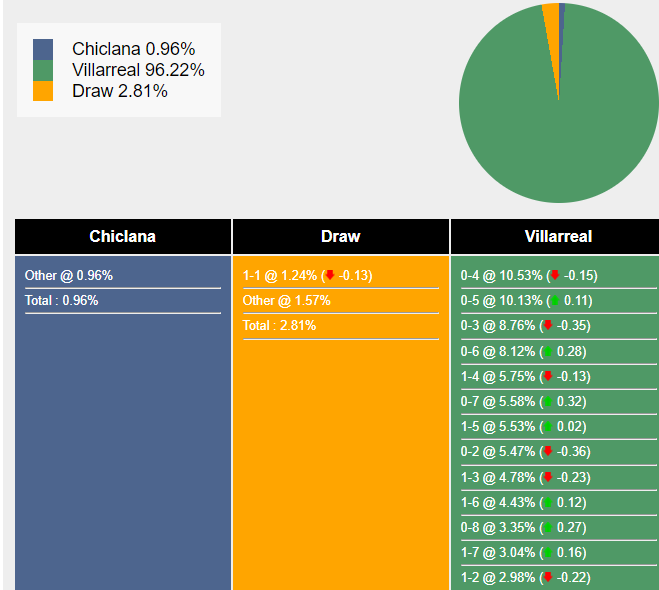Image resolution: width=659 pixels, height=590 pixels.
Task: Click the red down arrow on 0-4 row
Action: [554, 276]
